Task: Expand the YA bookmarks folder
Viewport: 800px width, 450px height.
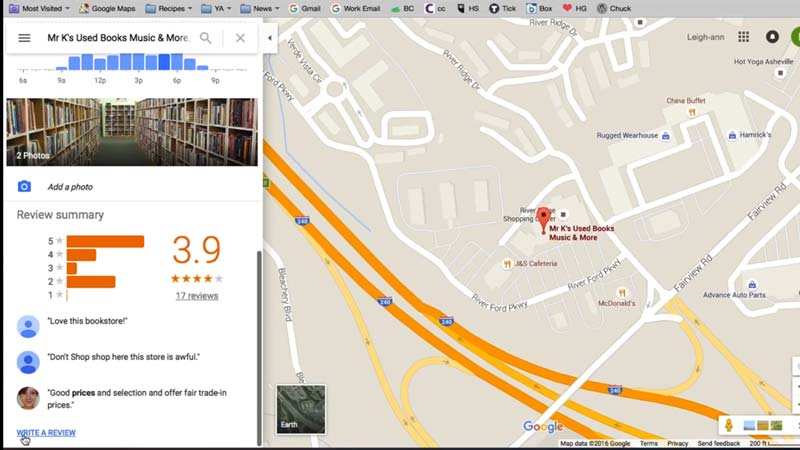Action: pos(216,8)
